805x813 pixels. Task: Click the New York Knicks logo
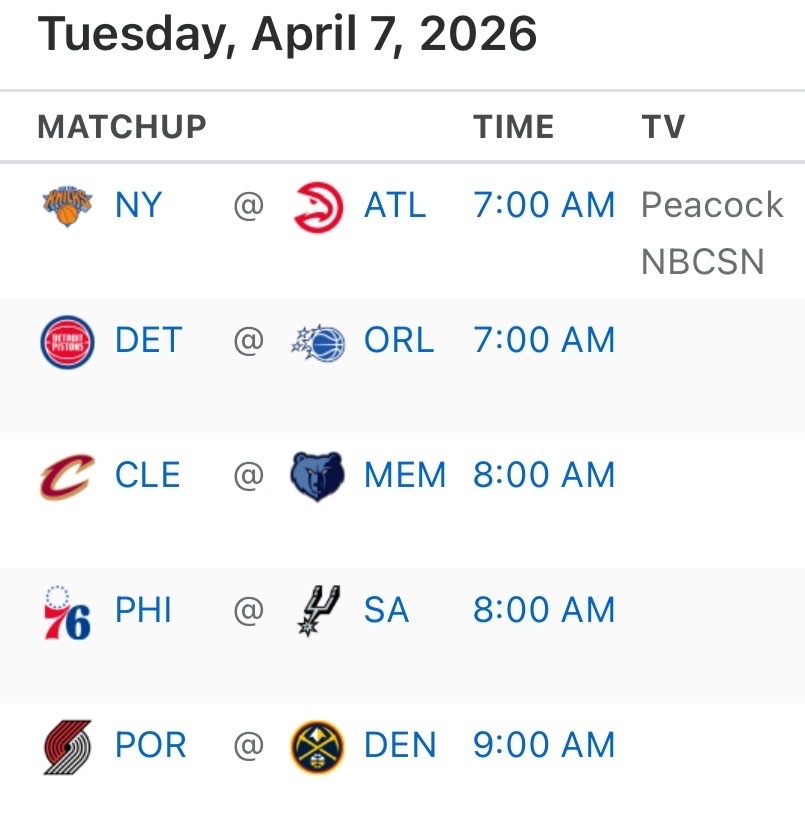(x=67, y=206)
